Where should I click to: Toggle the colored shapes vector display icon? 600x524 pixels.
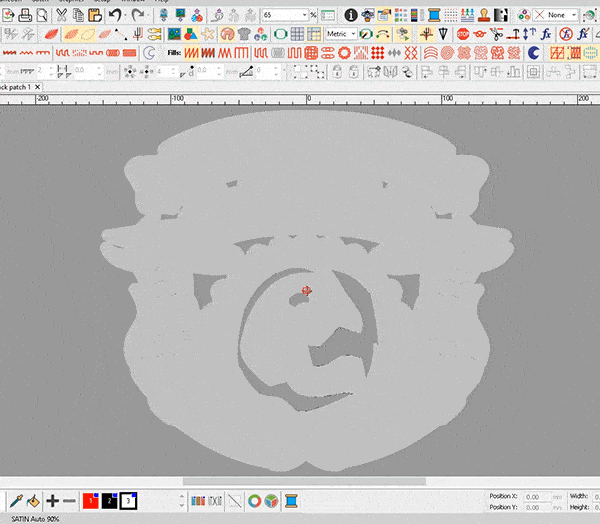[191, 34]
